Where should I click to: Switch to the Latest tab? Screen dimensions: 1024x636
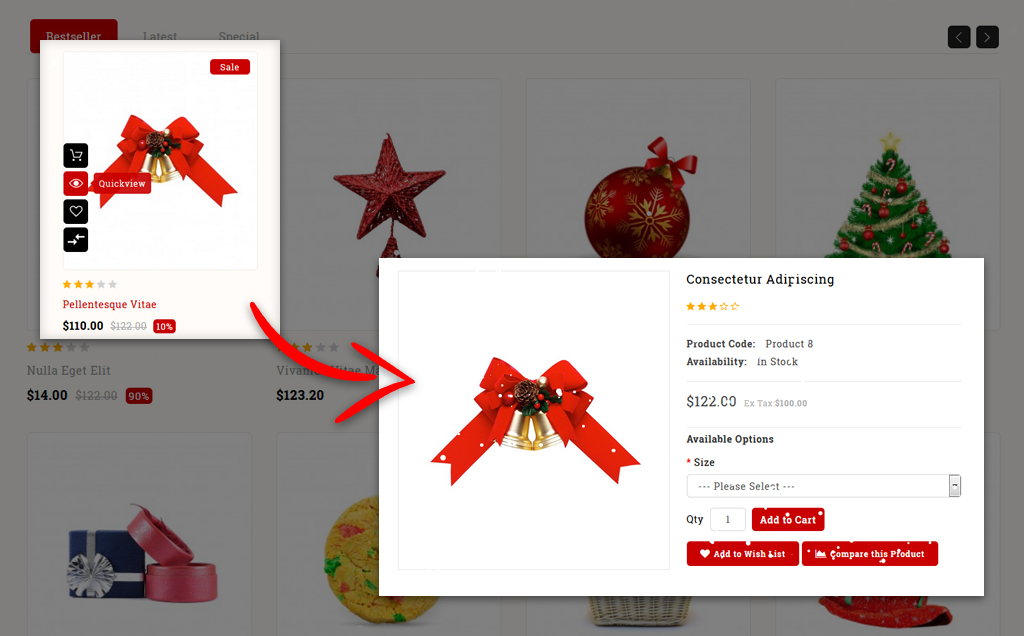point(160,37)
